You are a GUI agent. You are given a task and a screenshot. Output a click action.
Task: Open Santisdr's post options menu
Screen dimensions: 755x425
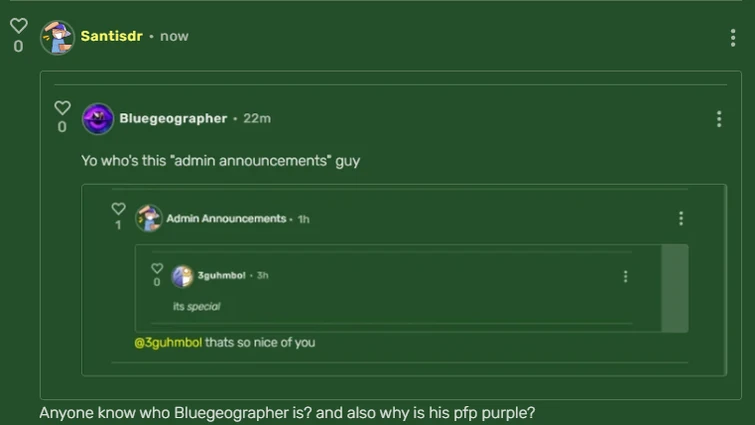733,38
